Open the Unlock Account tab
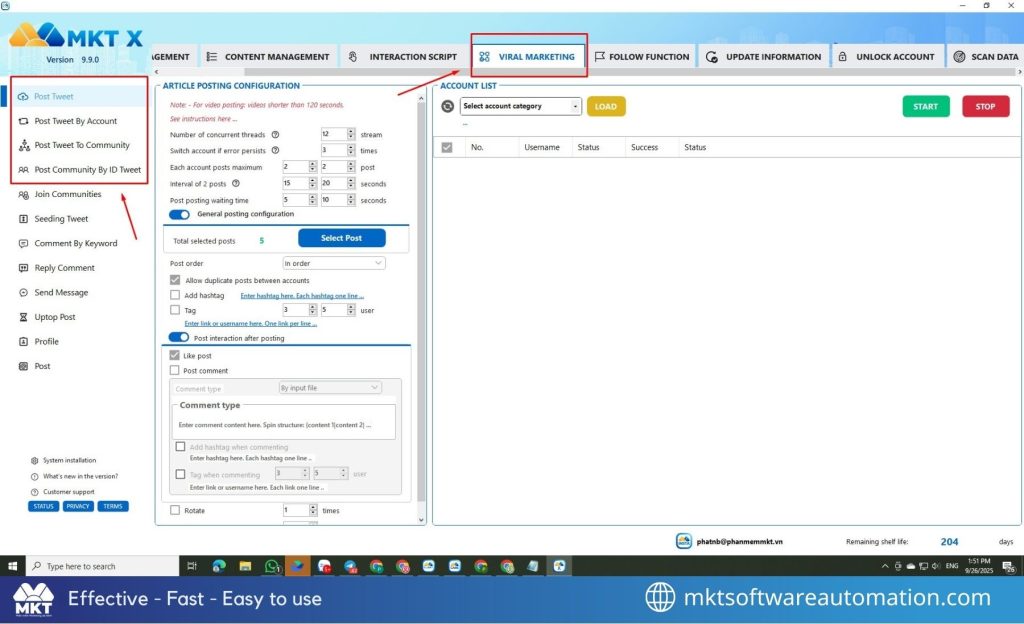This screenshot has height=624, width=1024. [x=886, y=57]
